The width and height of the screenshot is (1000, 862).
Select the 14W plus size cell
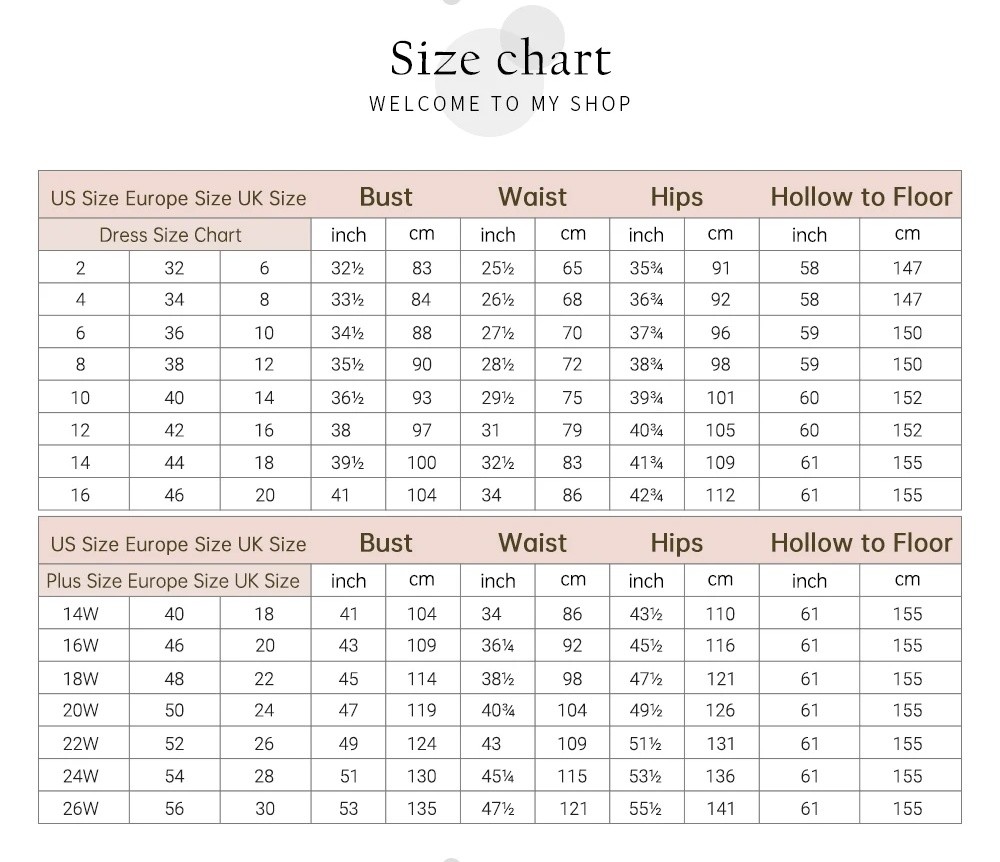[x=80, y=614]
